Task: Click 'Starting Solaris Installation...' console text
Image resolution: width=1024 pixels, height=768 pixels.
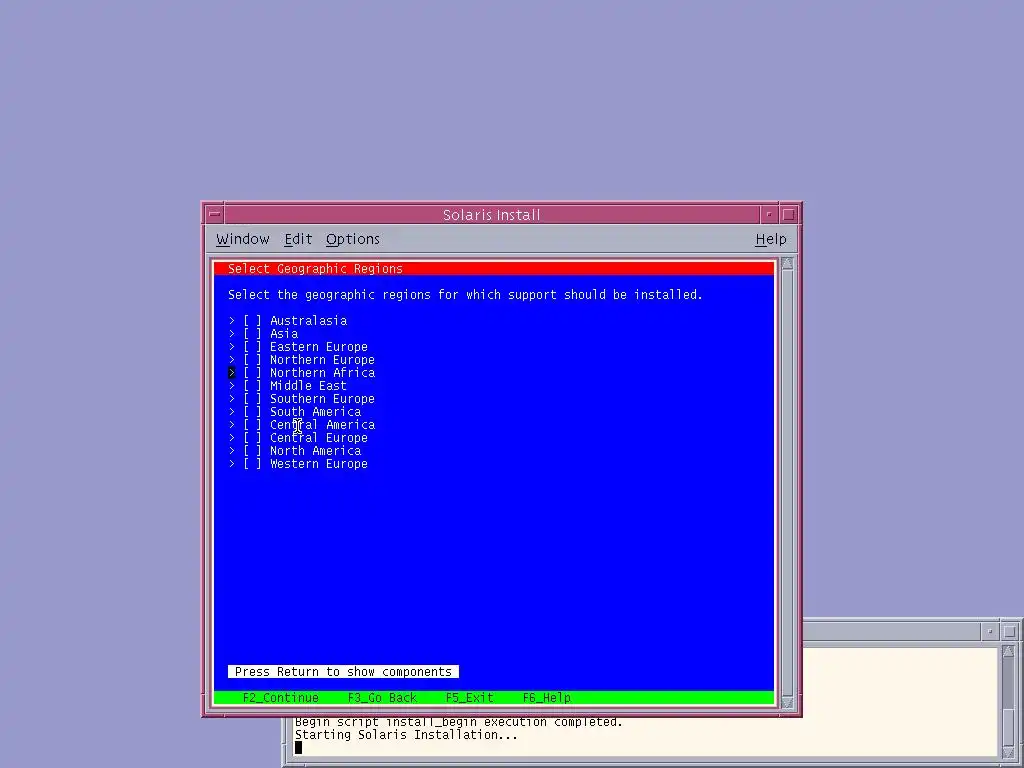Action: point(406,735)
